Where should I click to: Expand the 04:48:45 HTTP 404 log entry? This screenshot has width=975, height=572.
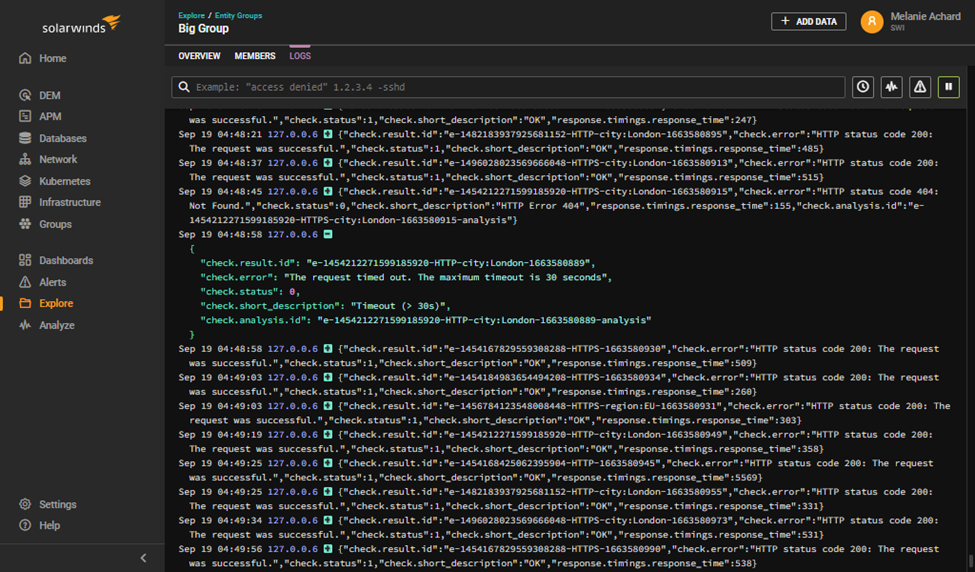[327, 191]
